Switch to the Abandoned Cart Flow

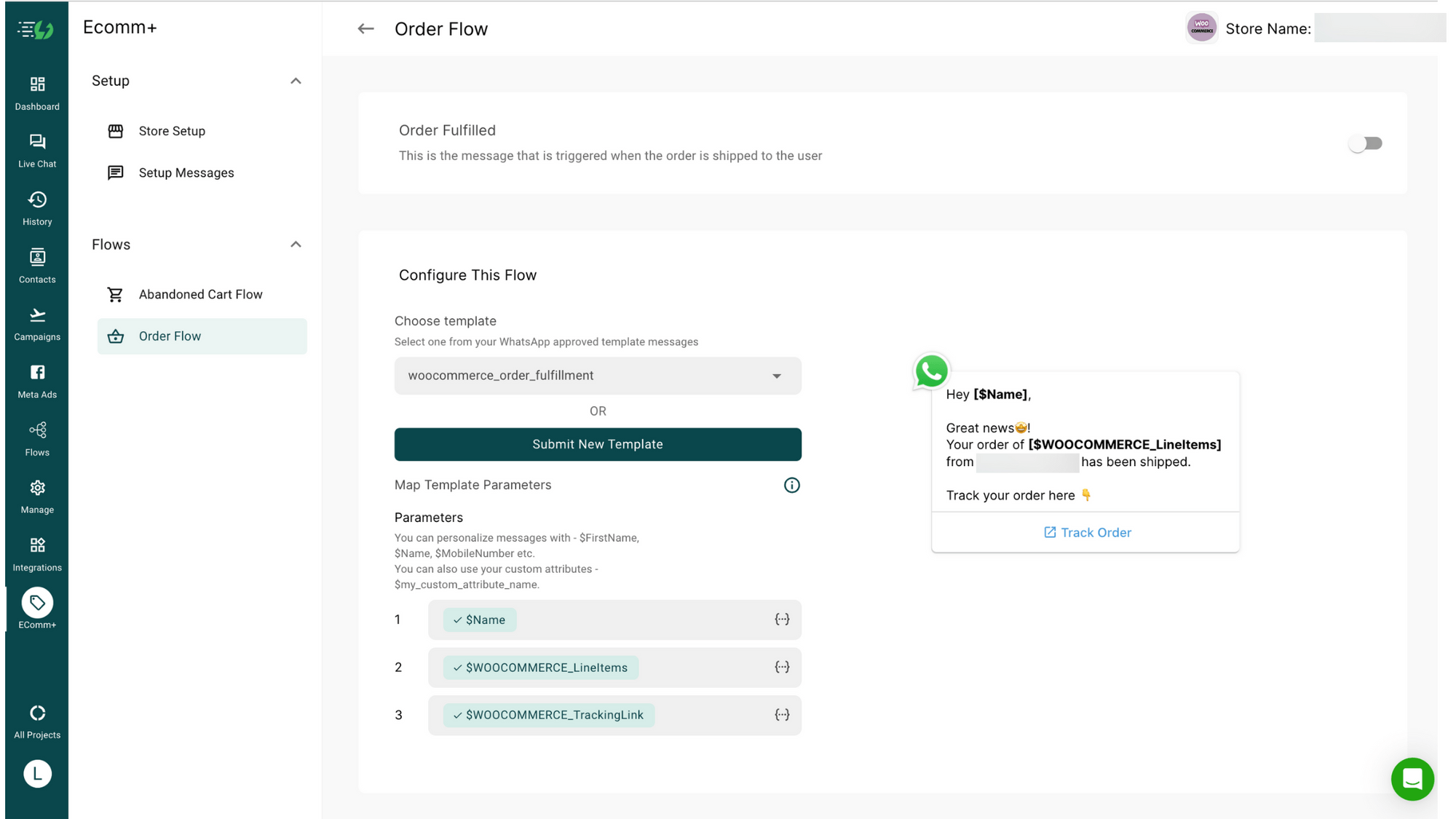tap(200, 294)
